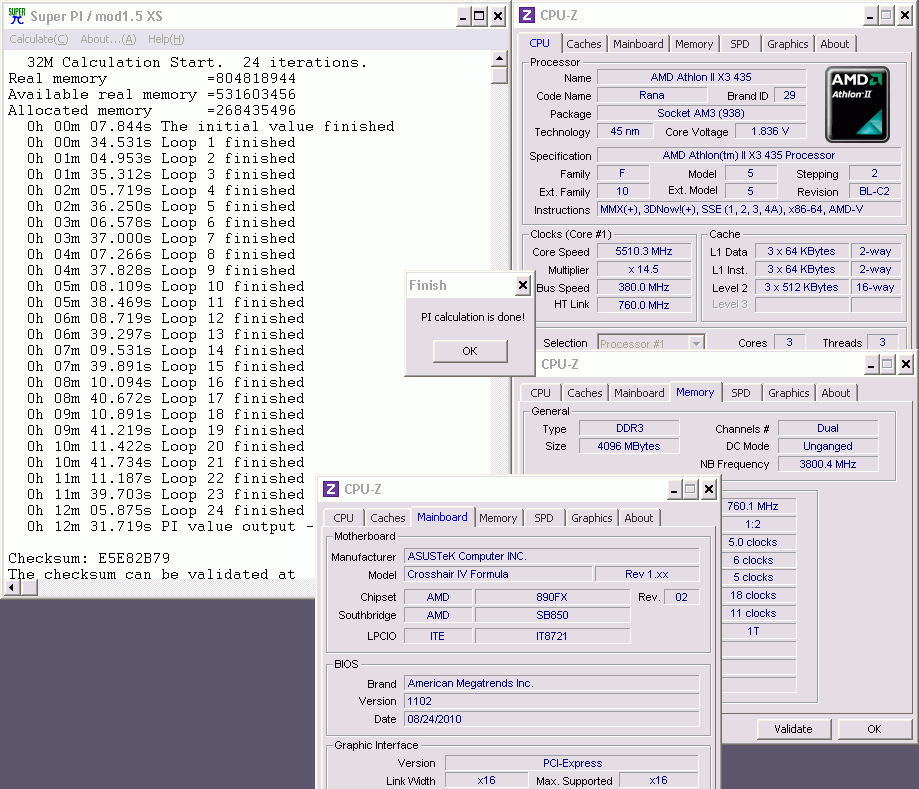Click the ASUSTeK Computer INC. manufacturer field

point(552,556)
